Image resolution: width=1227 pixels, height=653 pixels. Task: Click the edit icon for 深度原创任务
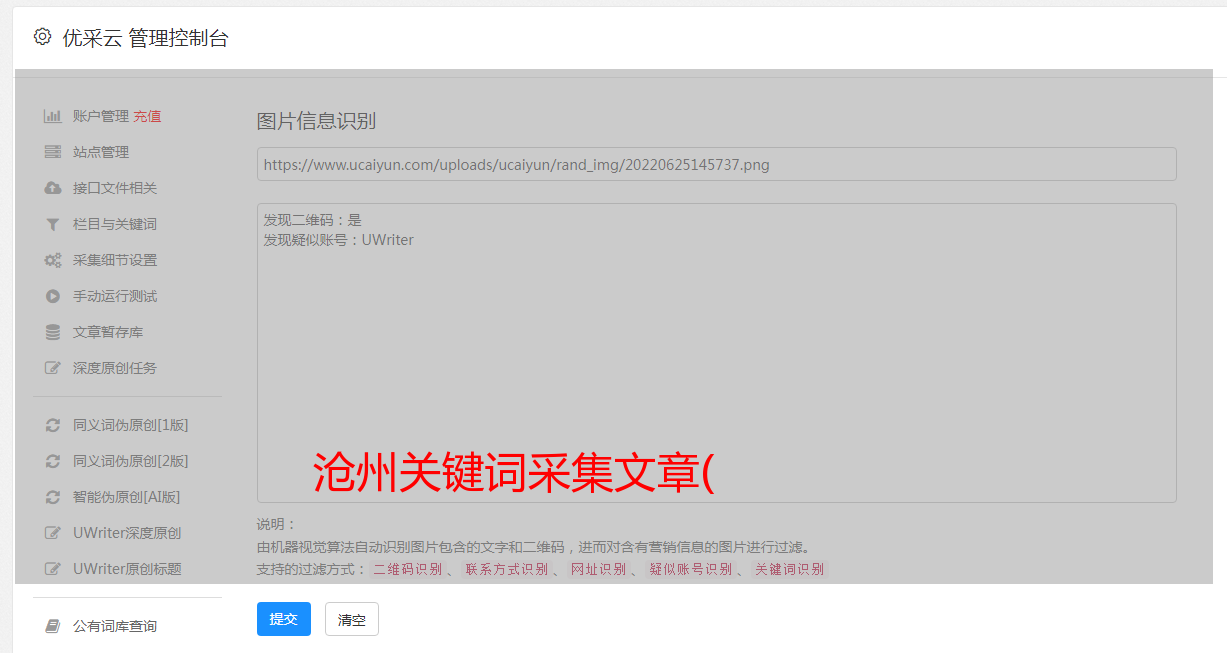pos(53,368)
